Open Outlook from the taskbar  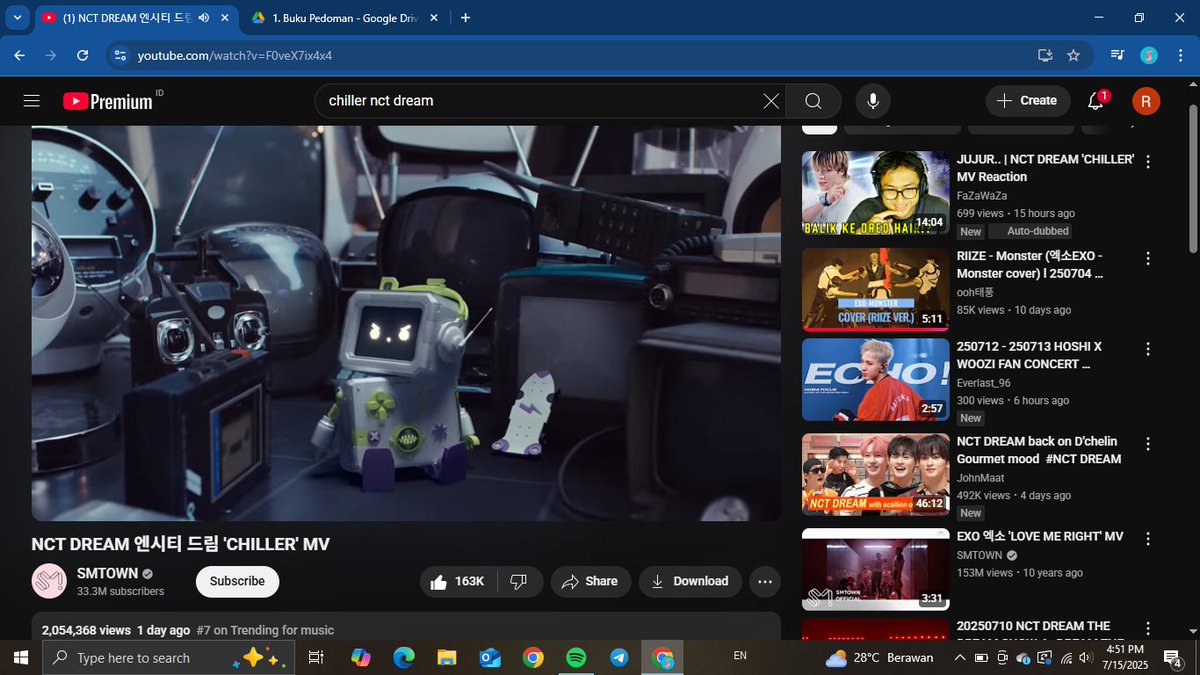(x=490, y=657)
